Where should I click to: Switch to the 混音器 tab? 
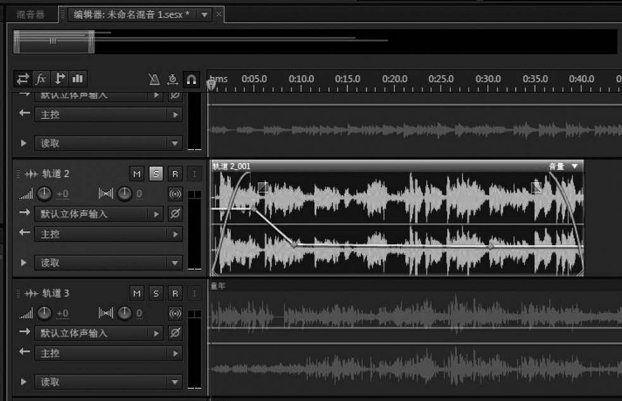point(29,15)
